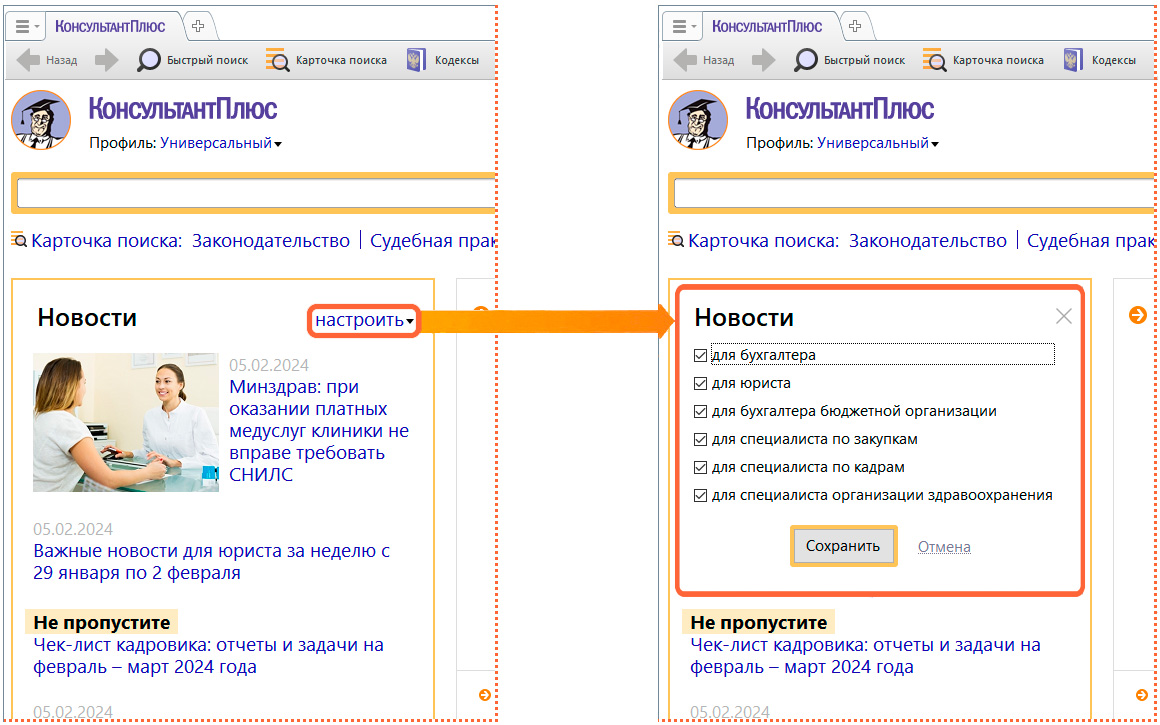Image resolution: width=1160 pixels, height=725 pixels.
Task: Click Назад arrow in right window
Action: coord(685,60)
